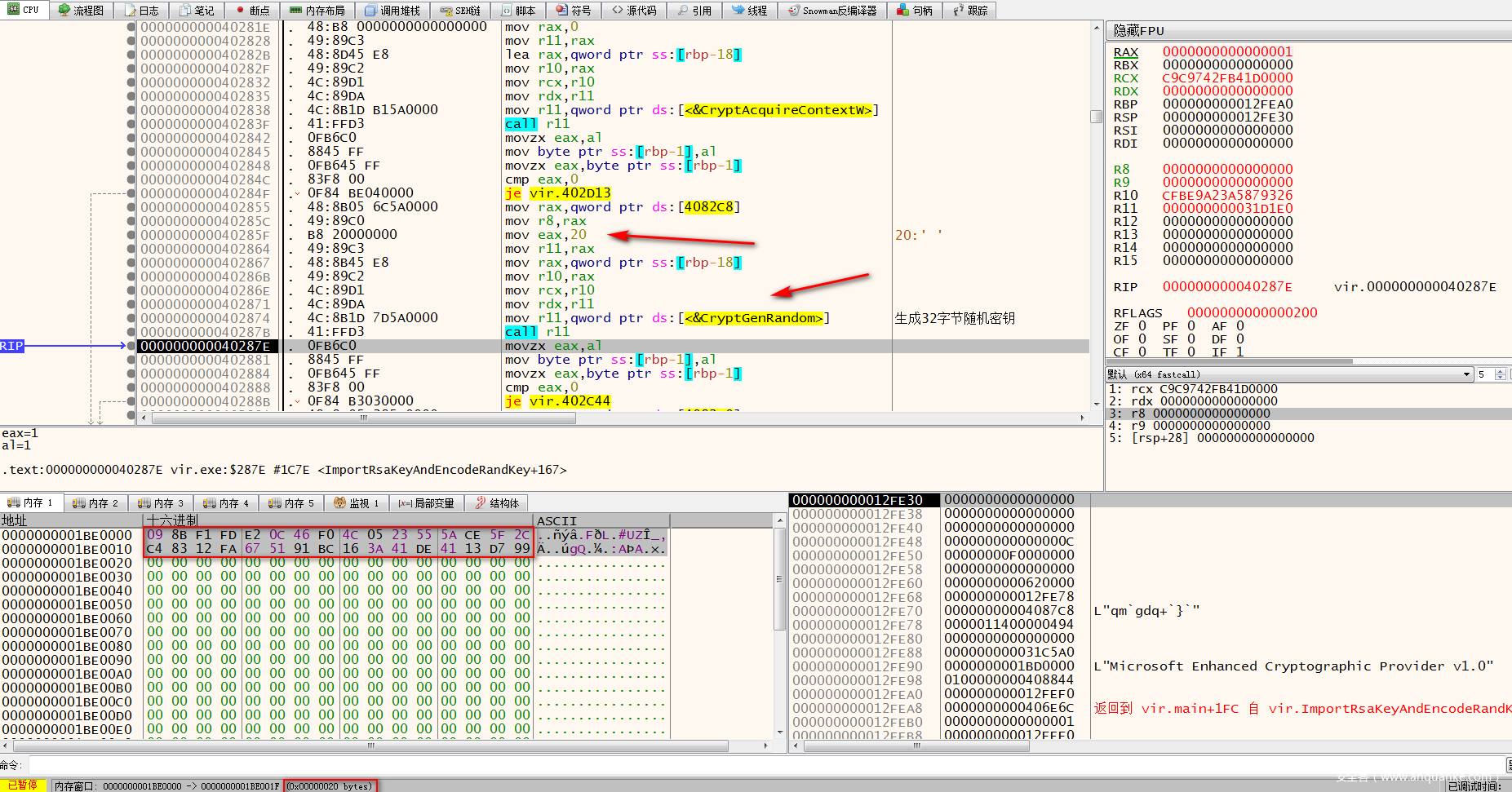
Task: Click the CryptGenRandom reference in disassembly
Action: click(753, 318)
